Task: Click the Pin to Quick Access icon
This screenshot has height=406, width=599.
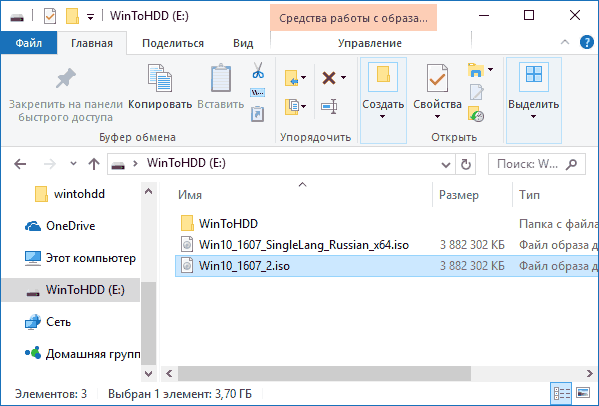Action: [66, 78]
